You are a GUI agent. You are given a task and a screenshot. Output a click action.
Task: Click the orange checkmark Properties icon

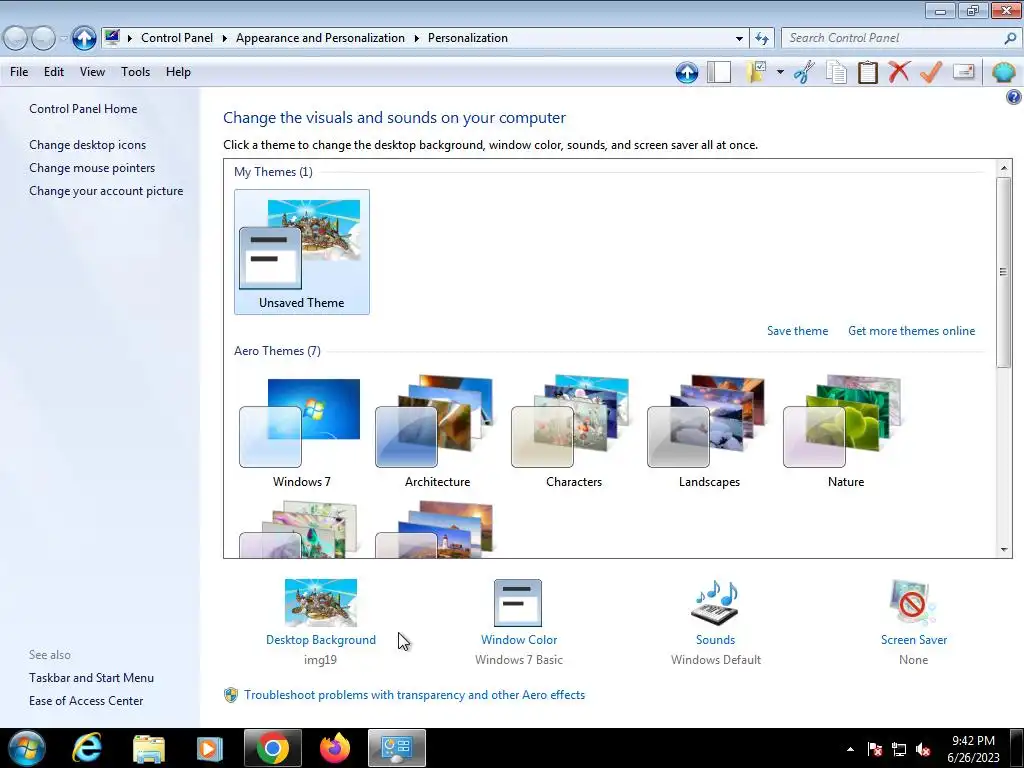pos(931,72)
